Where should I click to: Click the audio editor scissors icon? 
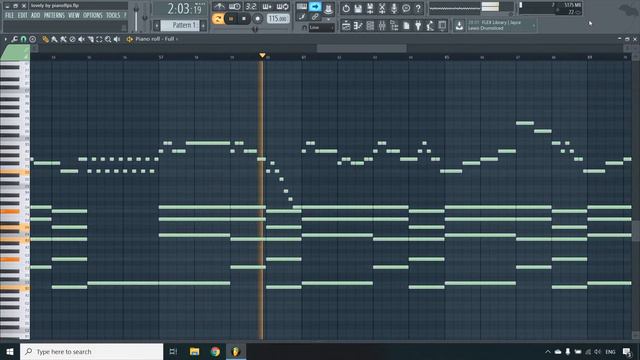pyautogui.click(x=382, y=8)
